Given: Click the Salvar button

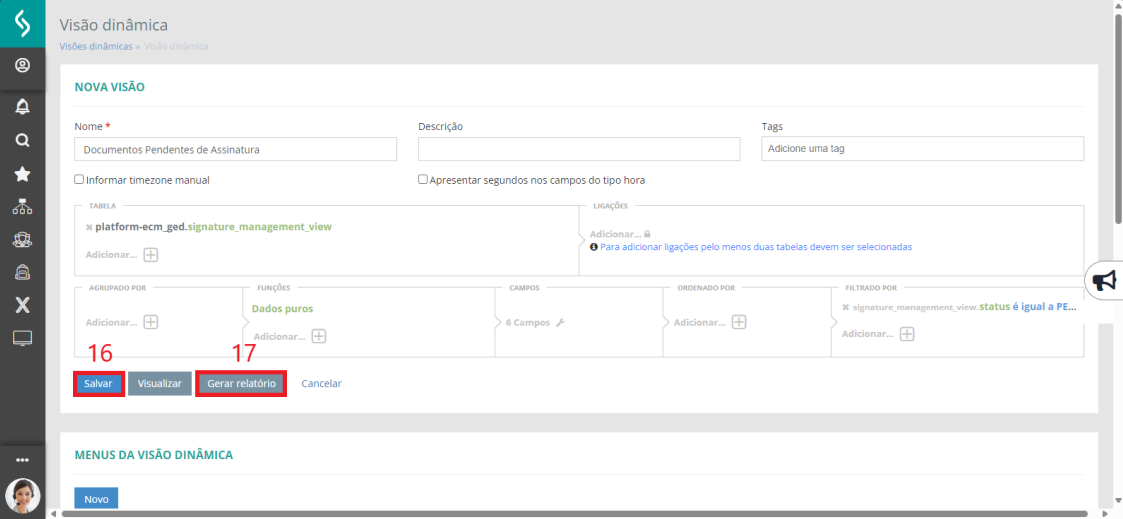Looking at the screenshot, I should tap(98, 383).
